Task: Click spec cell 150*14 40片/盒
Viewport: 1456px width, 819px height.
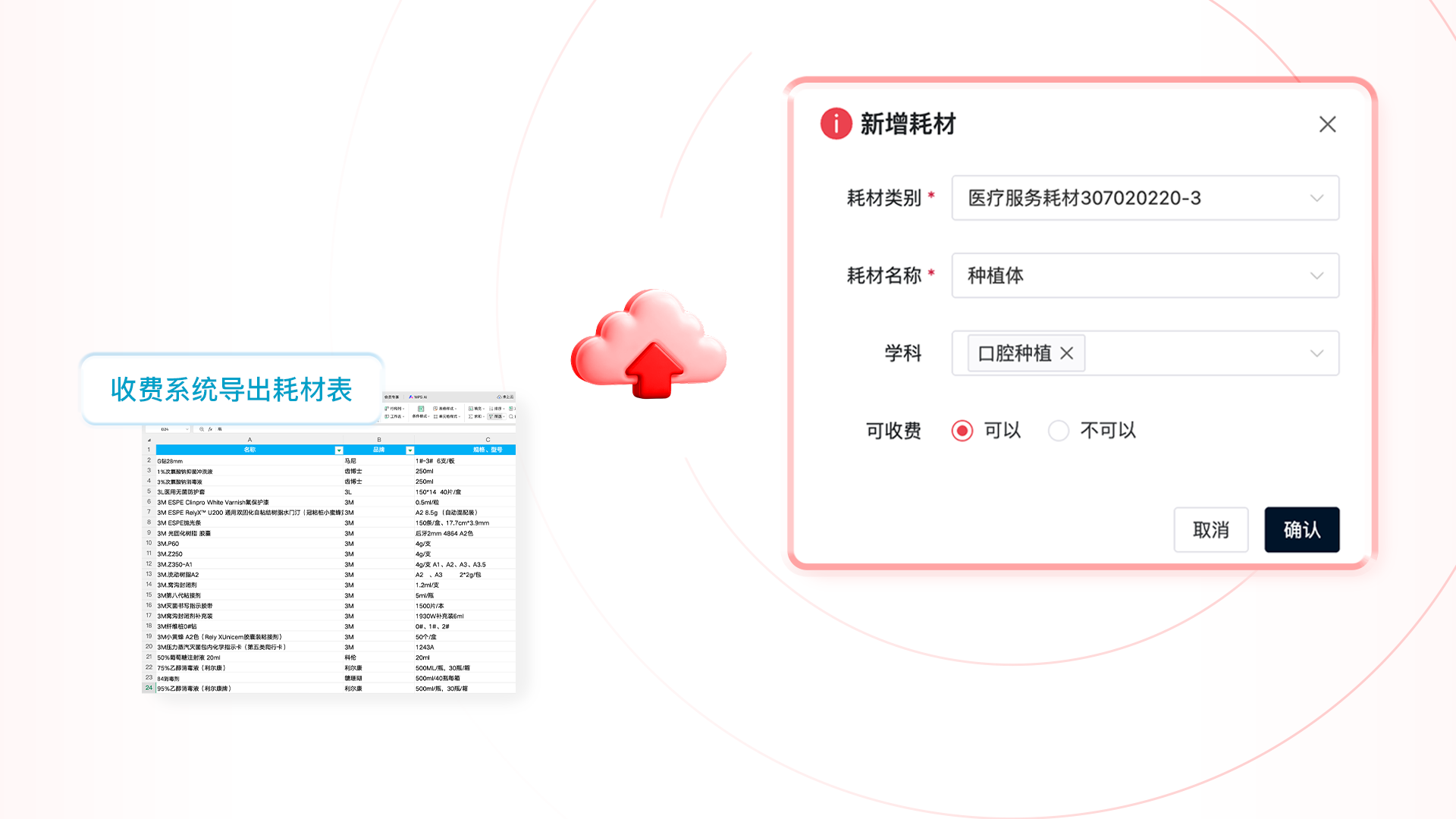Action: coord(465,492)
